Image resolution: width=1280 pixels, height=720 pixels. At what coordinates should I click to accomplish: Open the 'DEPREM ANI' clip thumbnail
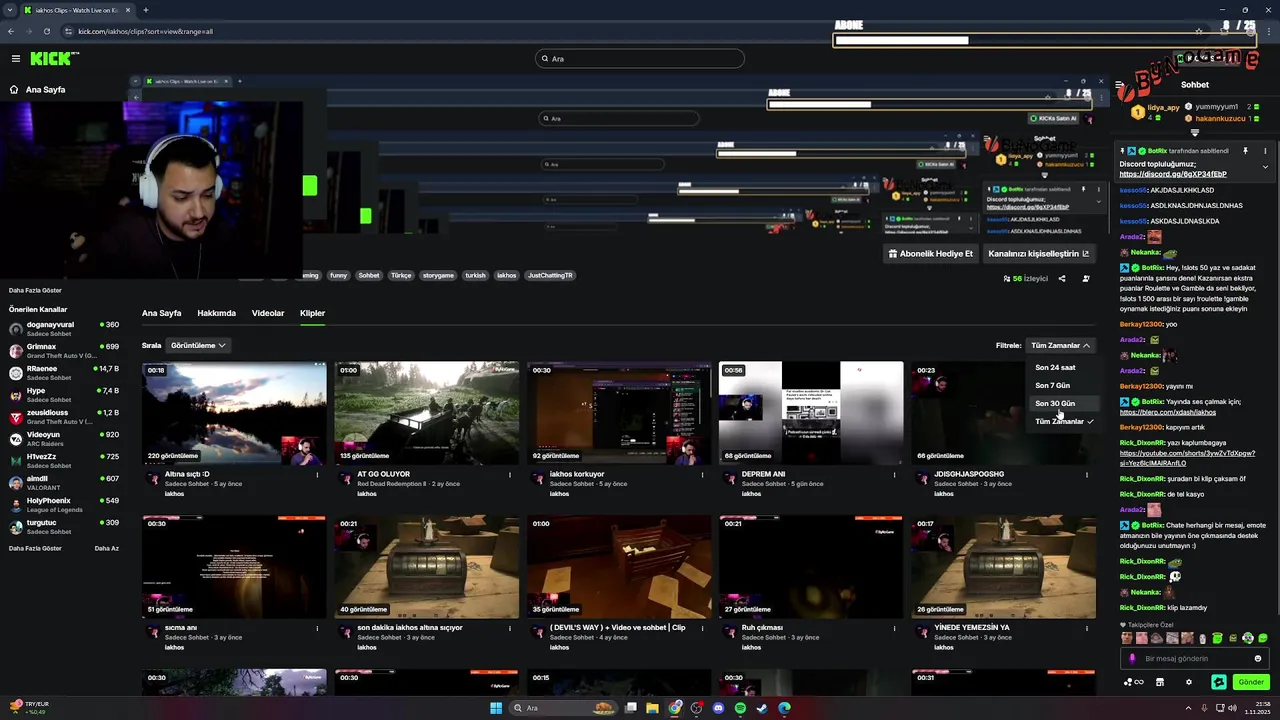coord(811,413)
